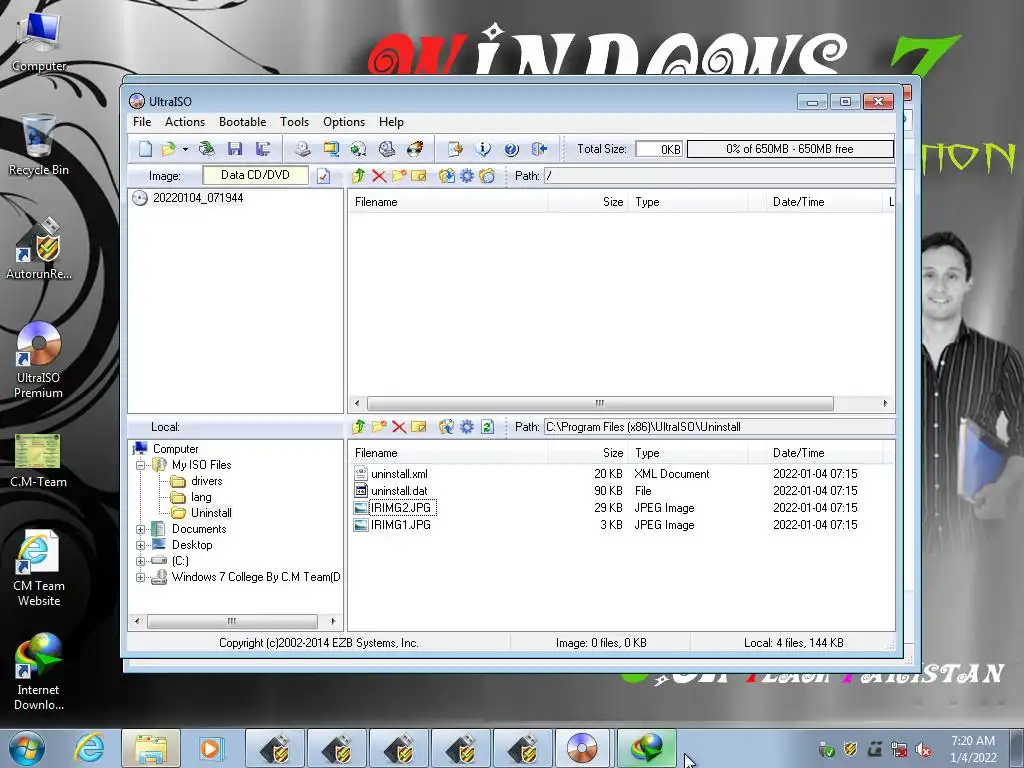Click the image capacity bar showing 650MB free
The height and width of the screenshot is (768, 1024).
tap(790, 149)
